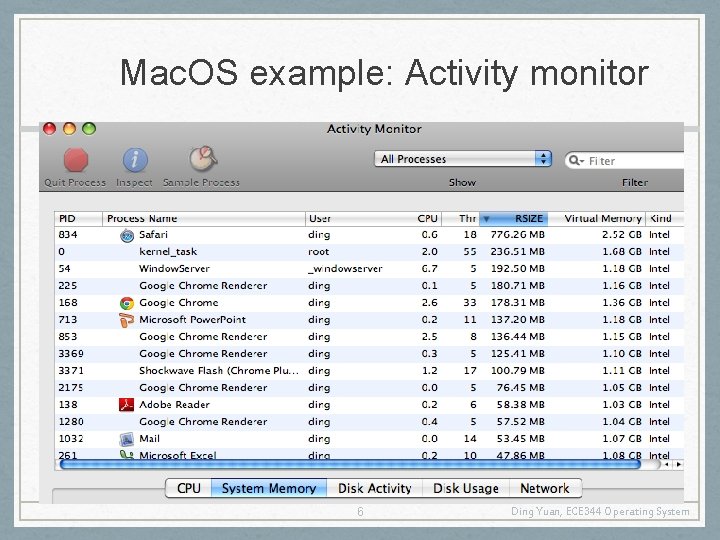Click the Sample Process icon
Screen dimensions: 720x540
tap(203, 159)
